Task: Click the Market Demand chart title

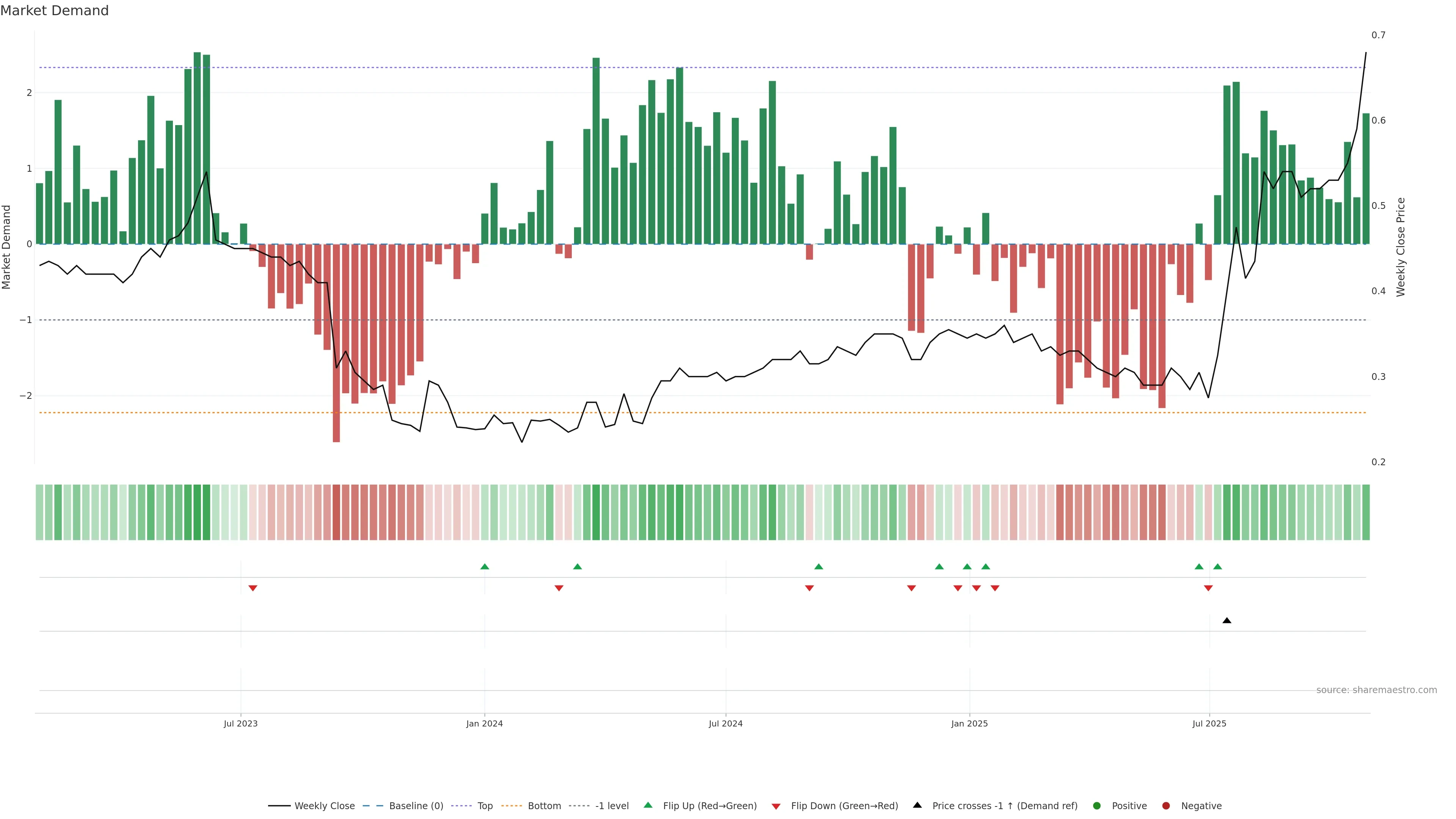Action: pyautogui.click(x=54, y=11)
